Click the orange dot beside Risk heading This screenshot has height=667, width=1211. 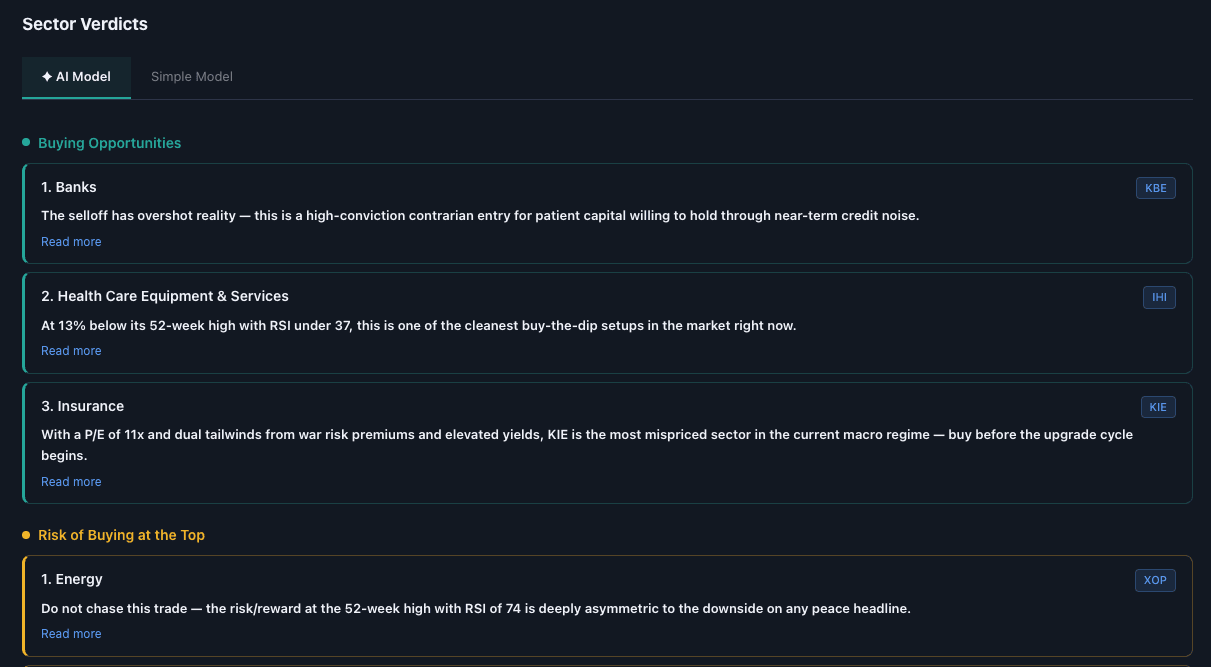pyautogui.click(x=27, y=535)
